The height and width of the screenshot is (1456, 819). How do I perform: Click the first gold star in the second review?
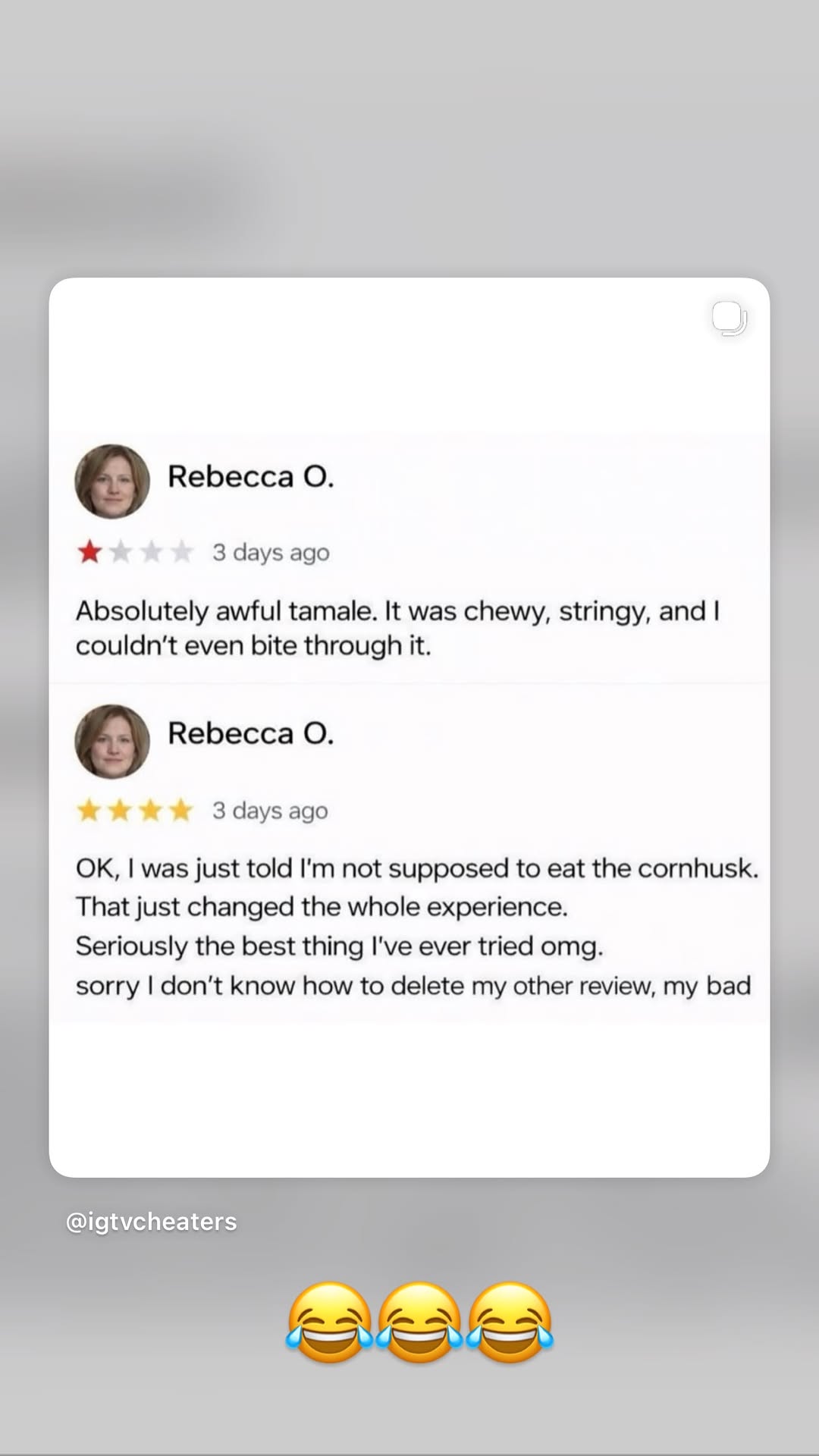coord(89,810)
